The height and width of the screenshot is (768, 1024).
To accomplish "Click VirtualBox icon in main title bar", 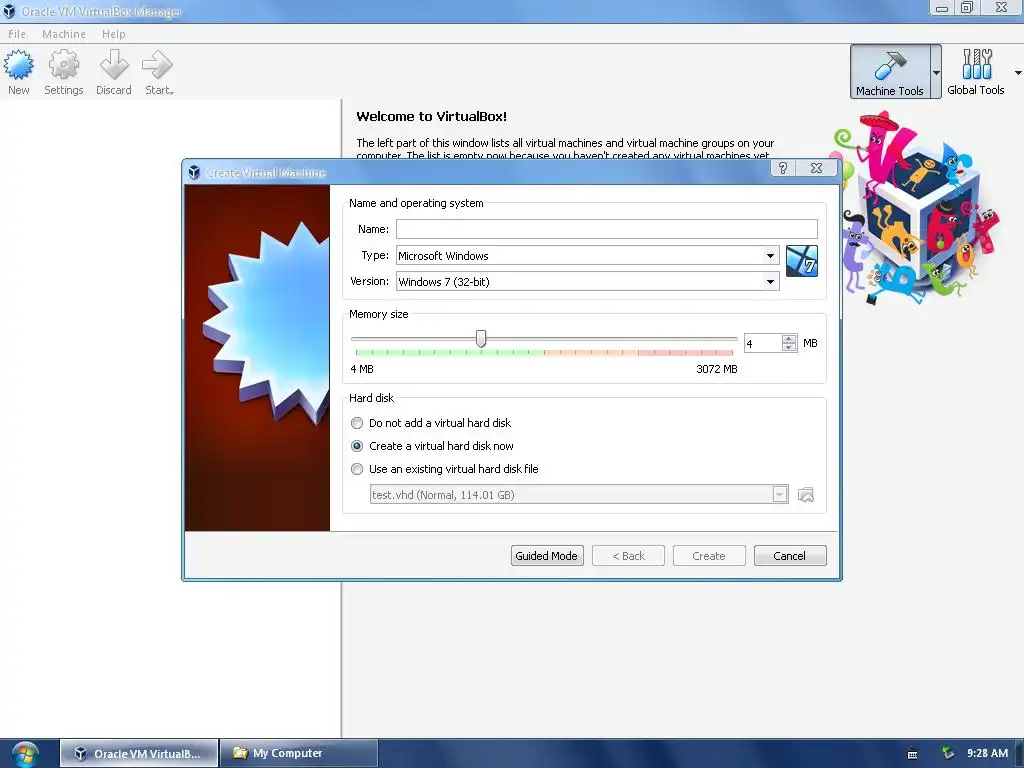I will [9, 11].
